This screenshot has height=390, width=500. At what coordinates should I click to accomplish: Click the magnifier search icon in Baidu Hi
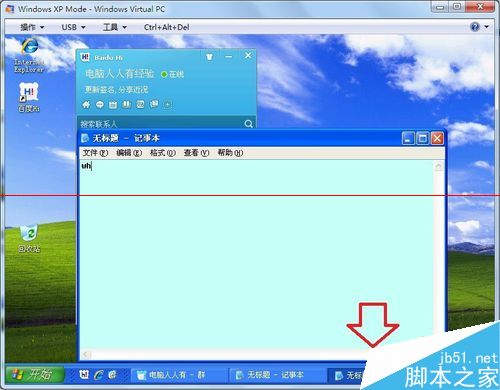pos(248,124)
